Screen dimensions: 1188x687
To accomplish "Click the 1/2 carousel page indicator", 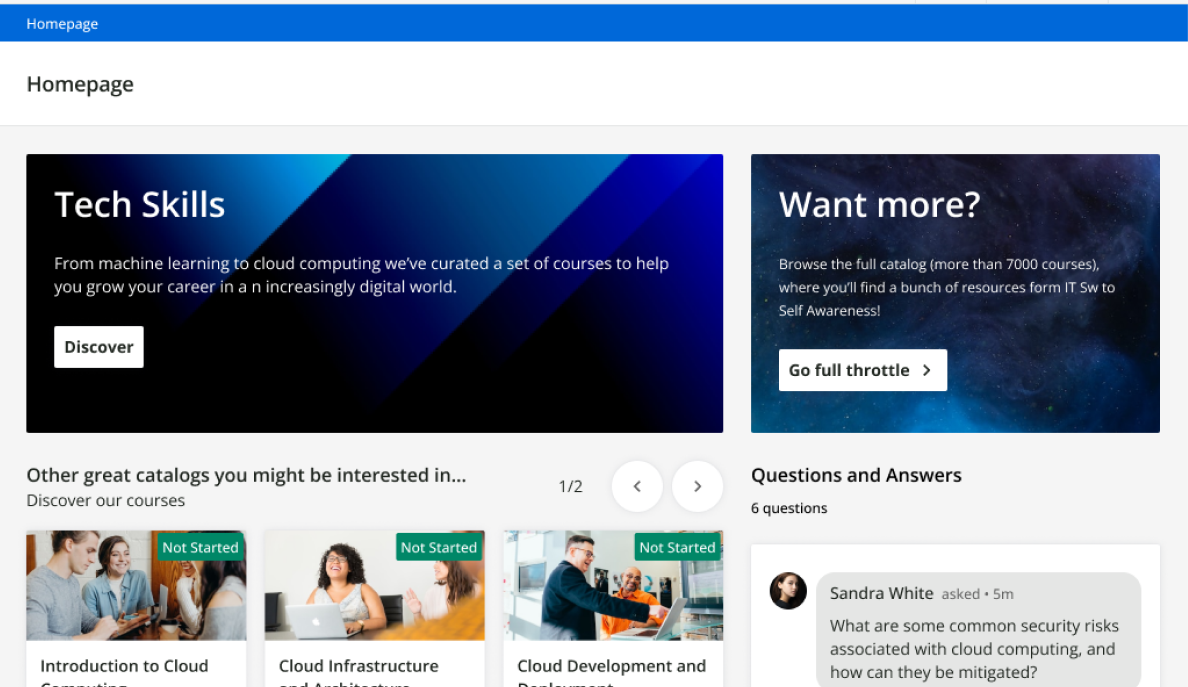I will tap(570, 487).
